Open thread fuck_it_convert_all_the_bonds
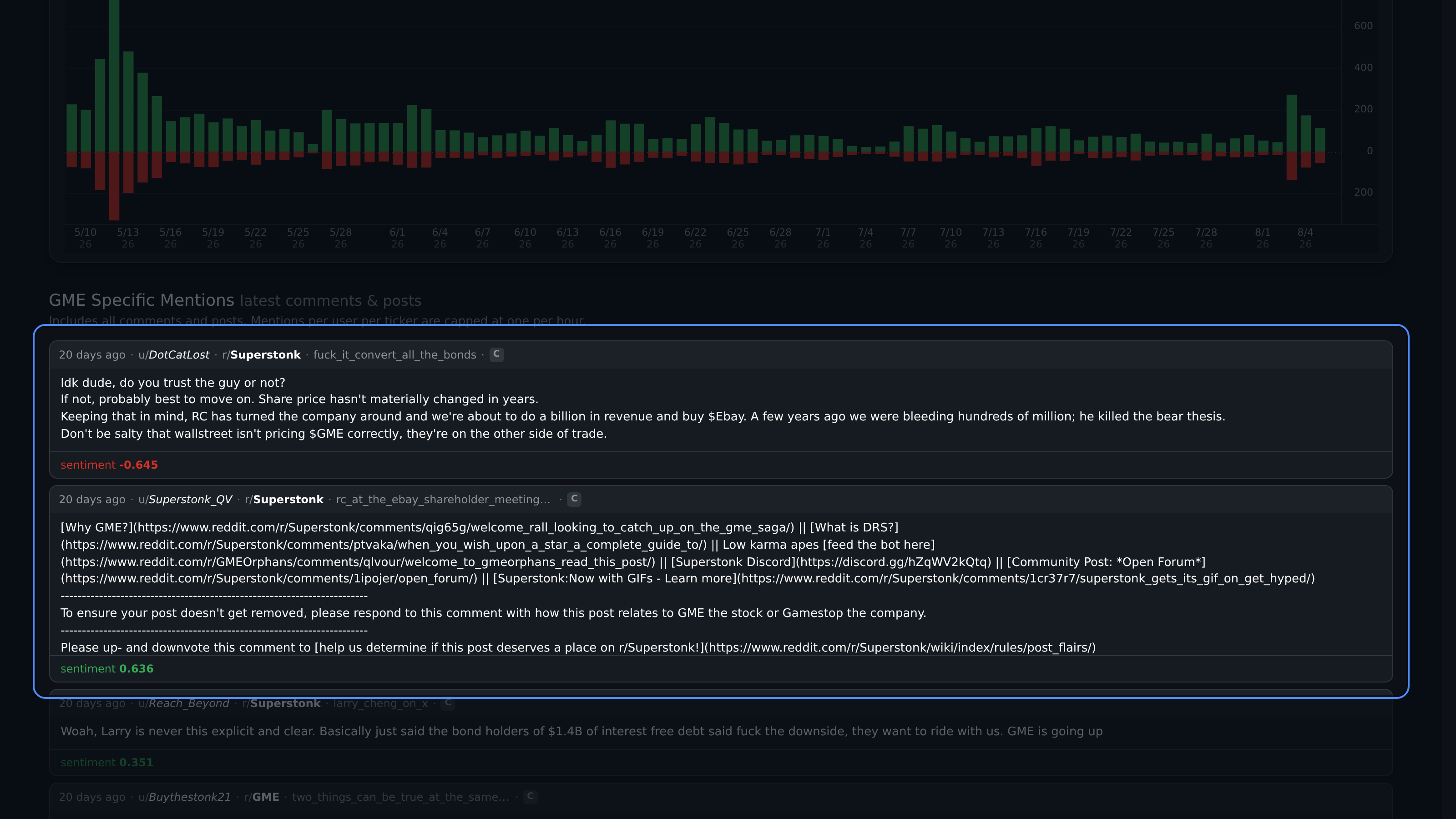The image size is (1456, 819). click(x=394, y=355)
